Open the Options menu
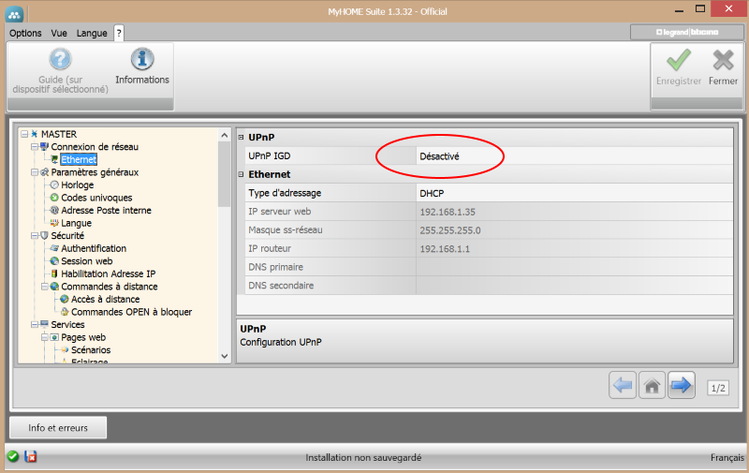The image size is (749, 473). [x=25, y=33]
